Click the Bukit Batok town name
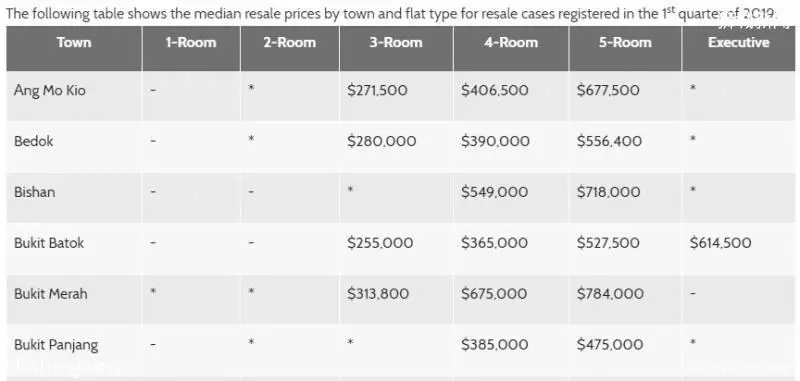 click(49, 243)
